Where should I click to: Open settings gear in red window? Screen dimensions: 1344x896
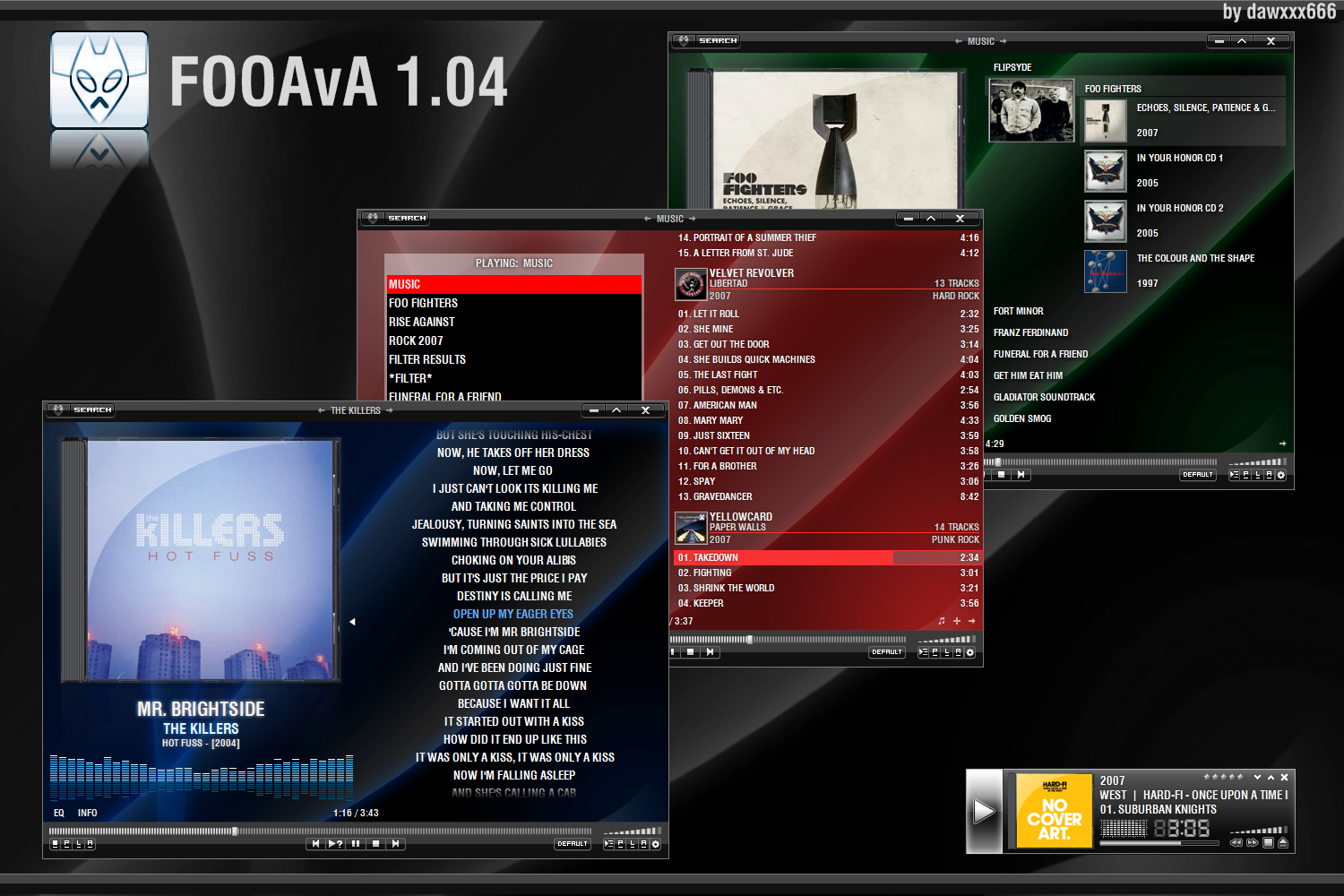pyautogui.click(x=969, y=652)
